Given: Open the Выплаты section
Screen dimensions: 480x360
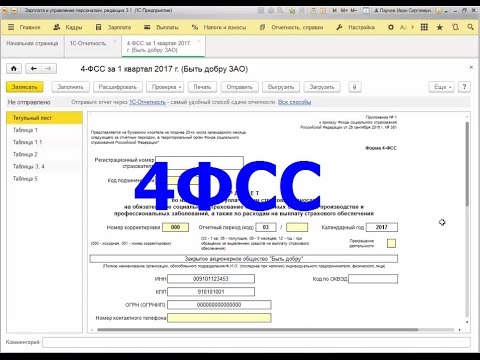Looking at the screenshot, I should click(161, 27).
